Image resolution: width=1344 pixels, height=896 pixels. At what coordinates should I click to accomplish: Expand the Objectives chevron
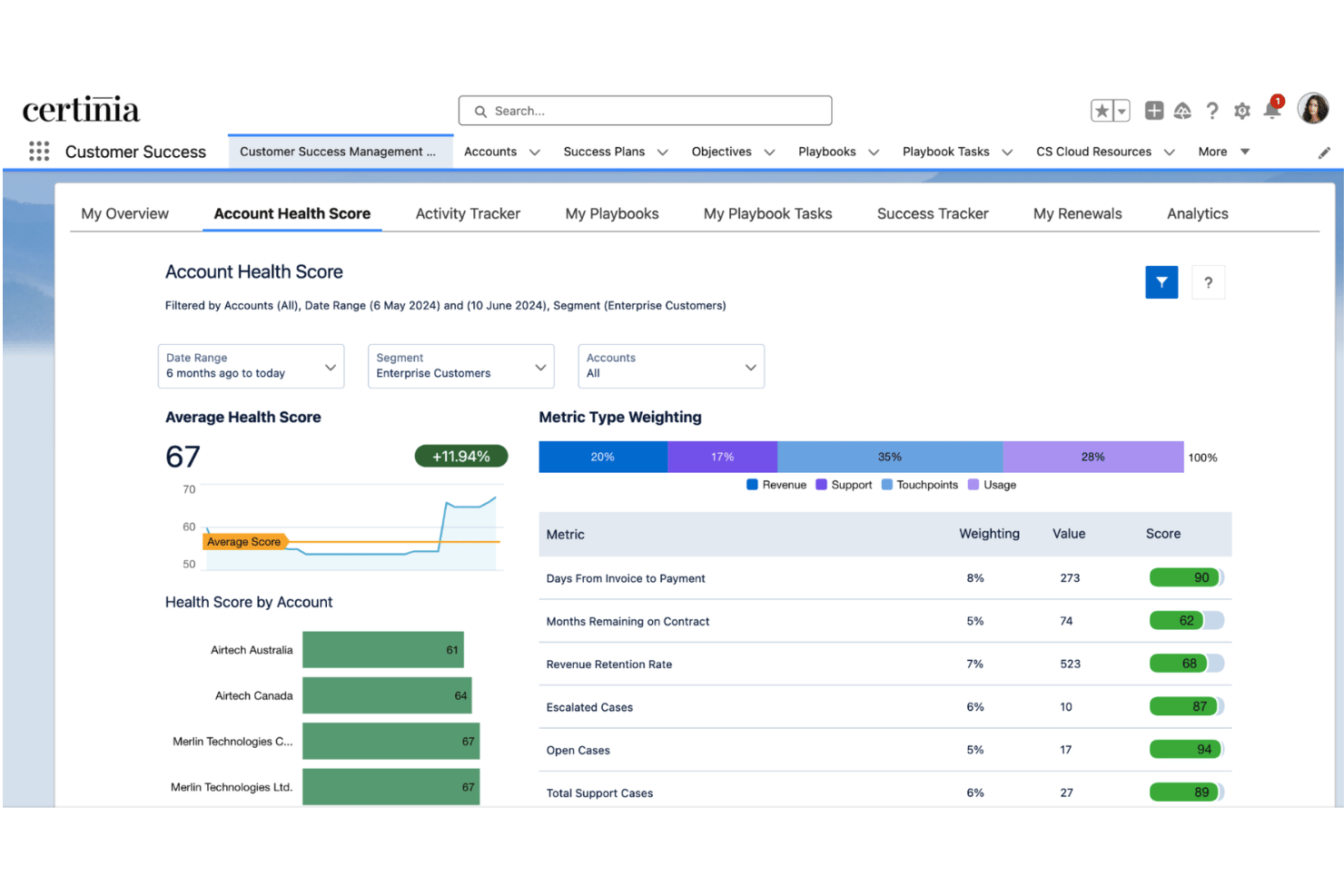point(769,153)
